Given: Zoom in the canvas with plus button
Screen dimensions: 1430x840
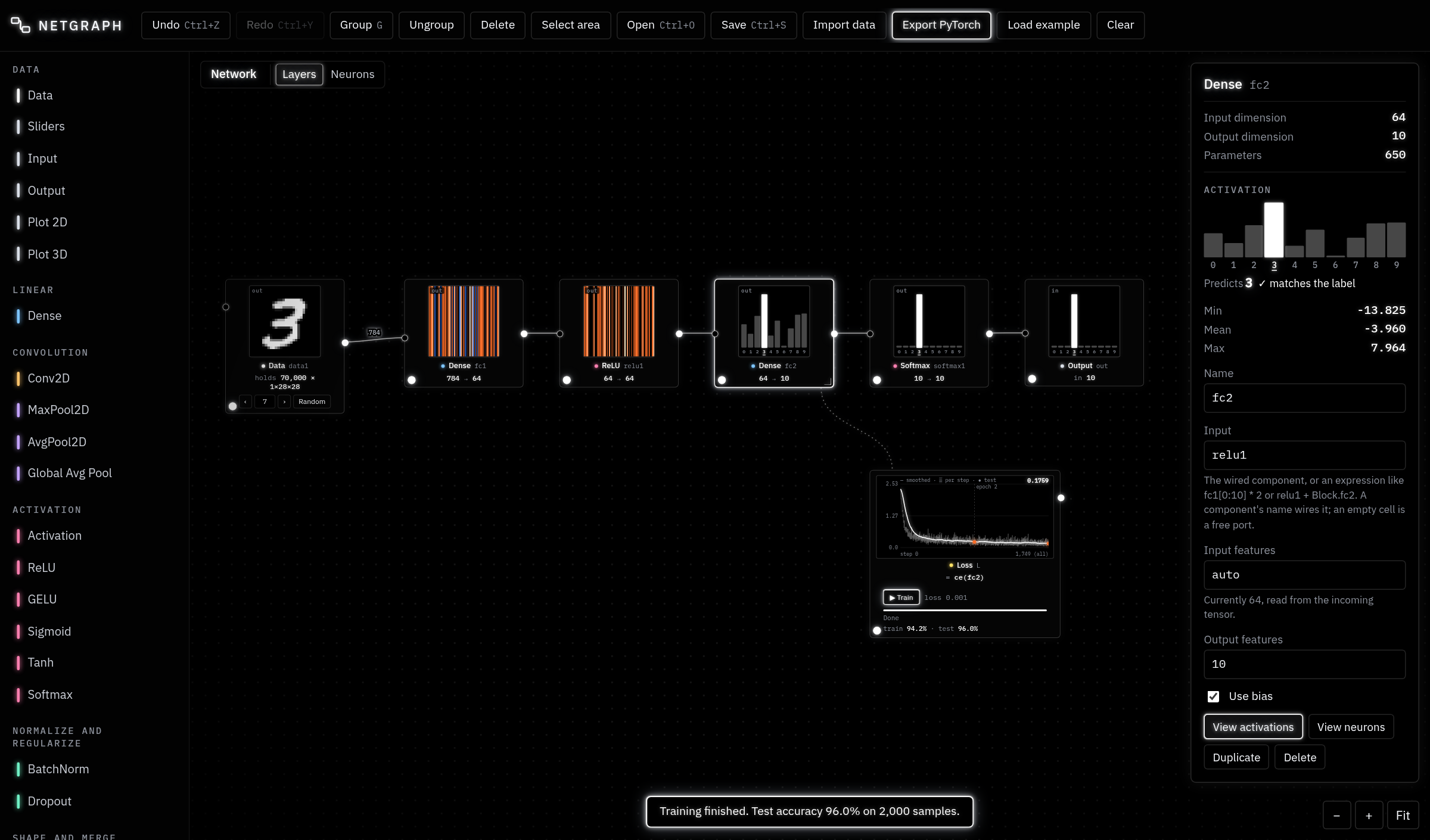Looking at the screenshot, I should tap(1369, 816).
